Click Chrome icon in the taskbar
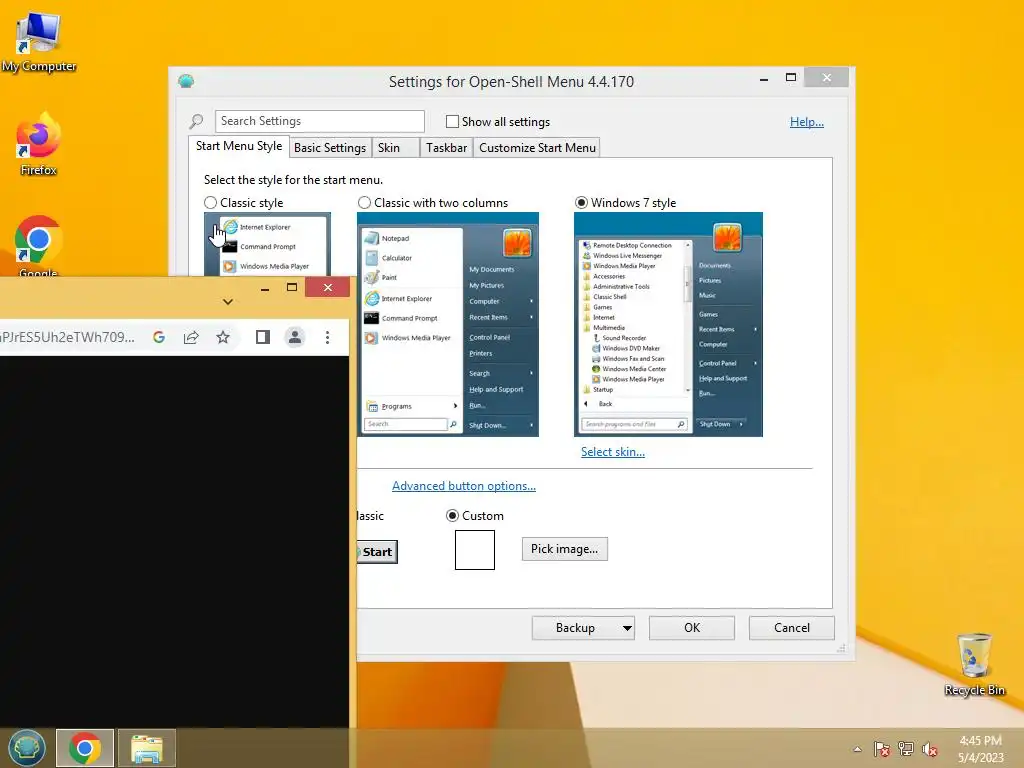The image size is (1024, 768). [x=85, y=748]
